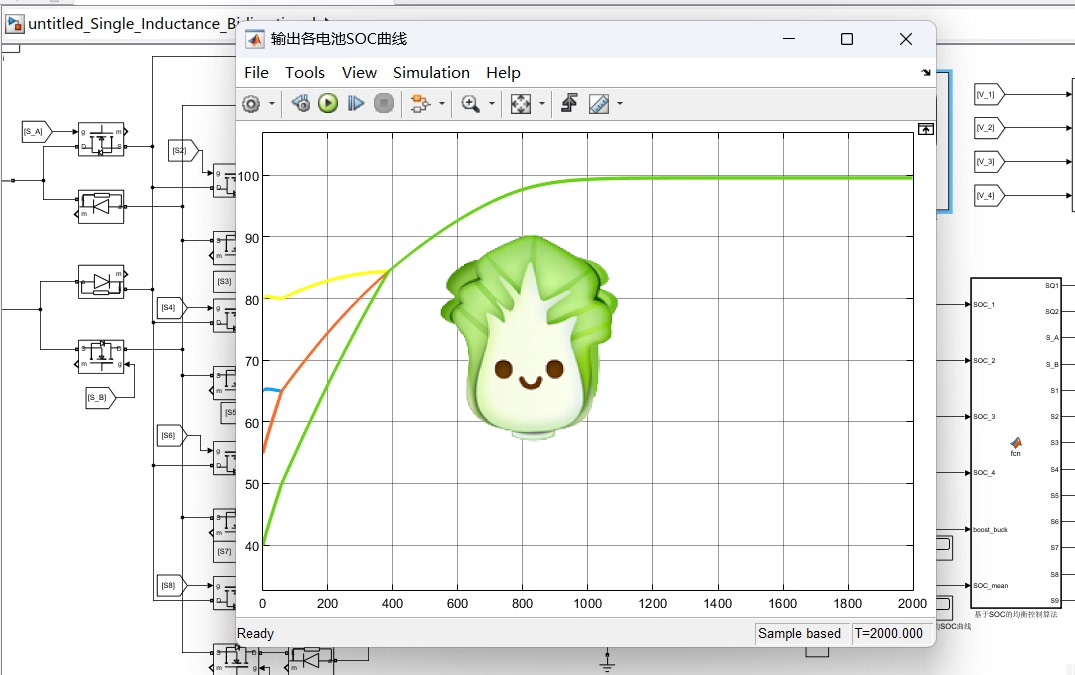The height and width of the screenshot is (675, 1075).
Task: Open the Simulation menu
Action: [x=431, y=73]
